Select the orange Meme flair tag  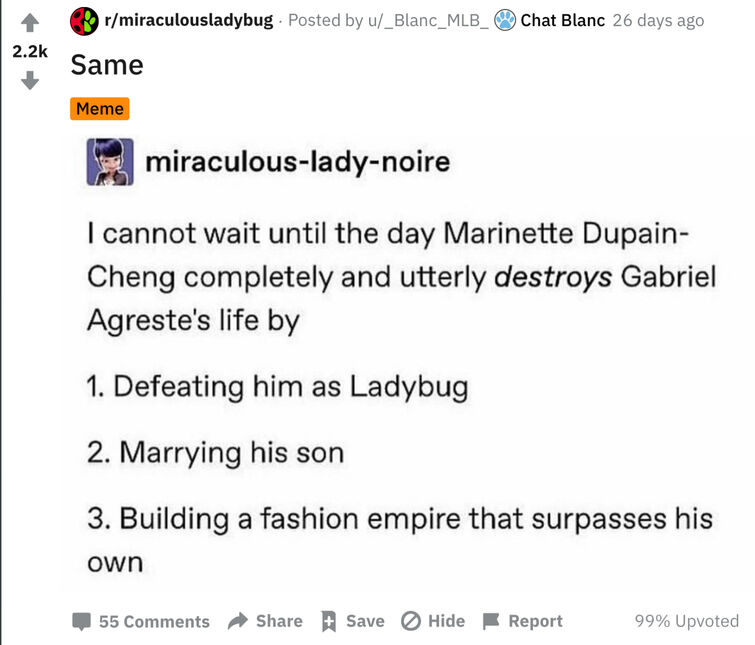pos(100,108)
